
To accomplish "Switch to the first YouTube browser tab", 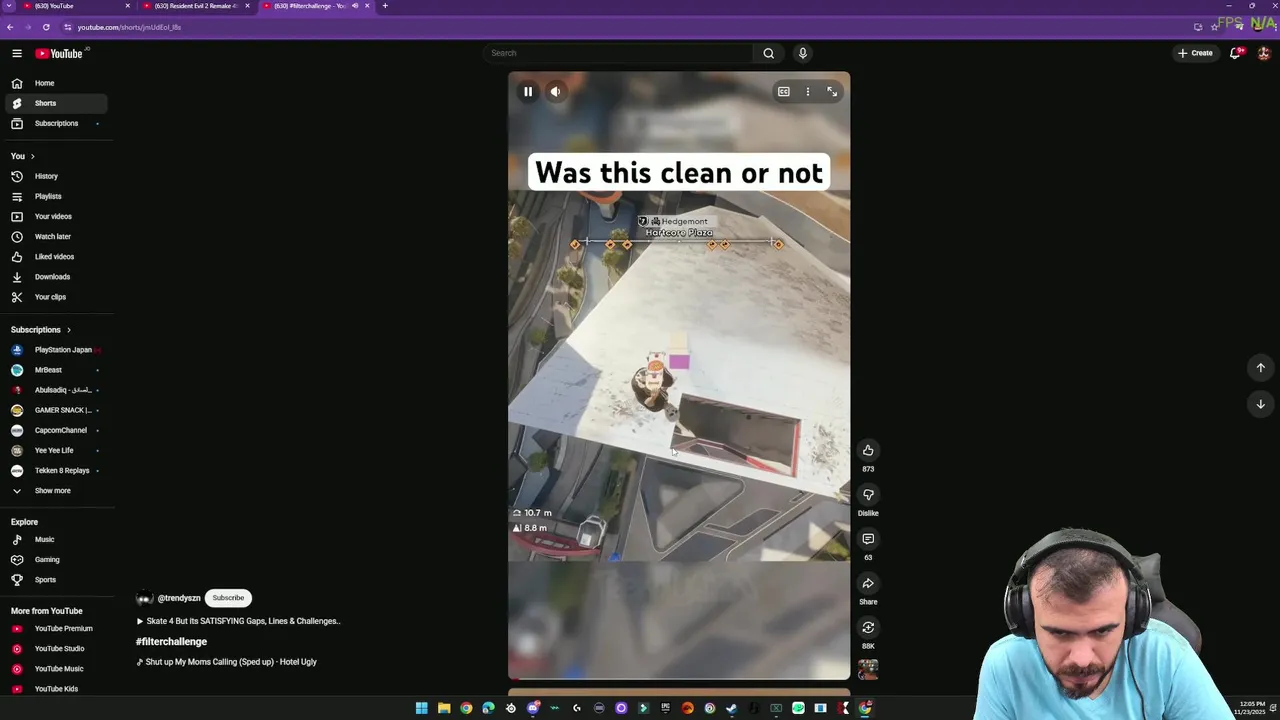I will (x=75, y=6).
